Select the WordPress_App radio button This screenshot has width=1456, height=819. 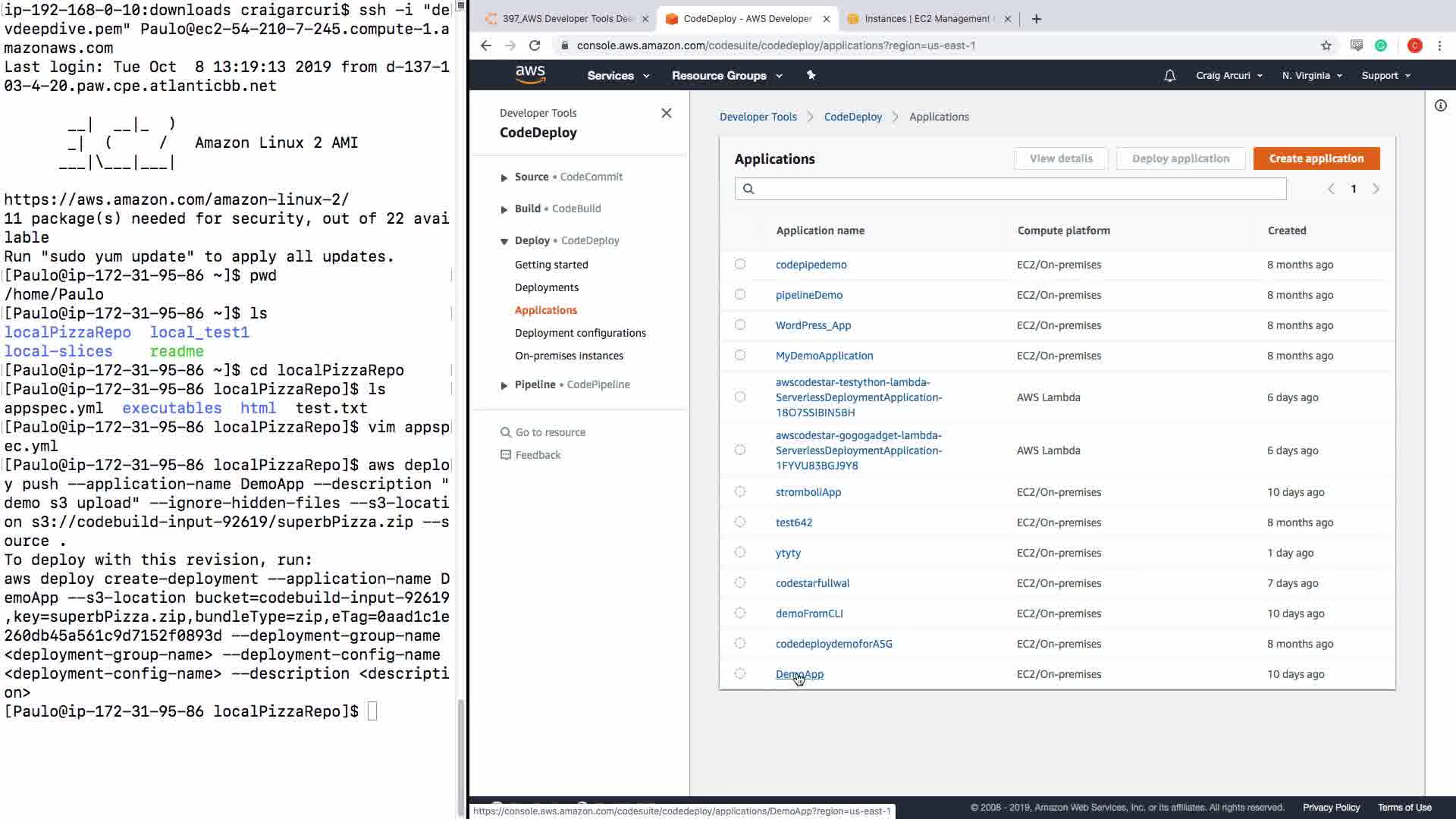point(740,325)
